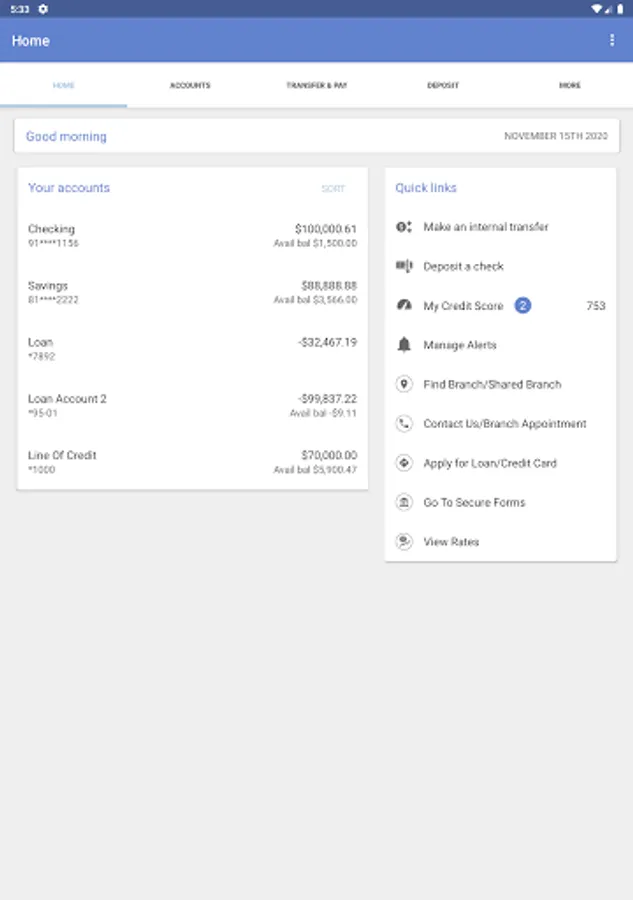
Task: Click the Line Of Credit balance $70,000.00
Action: 329,455
